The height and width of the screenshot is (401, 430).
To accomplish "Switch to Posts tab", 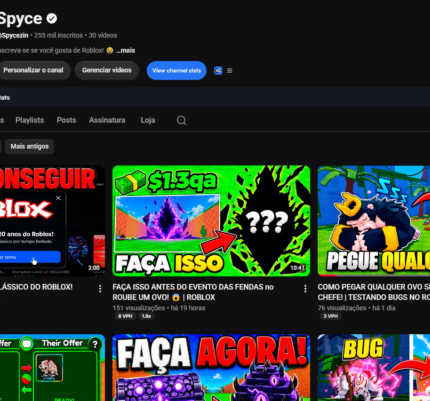I will click(66, 120).
